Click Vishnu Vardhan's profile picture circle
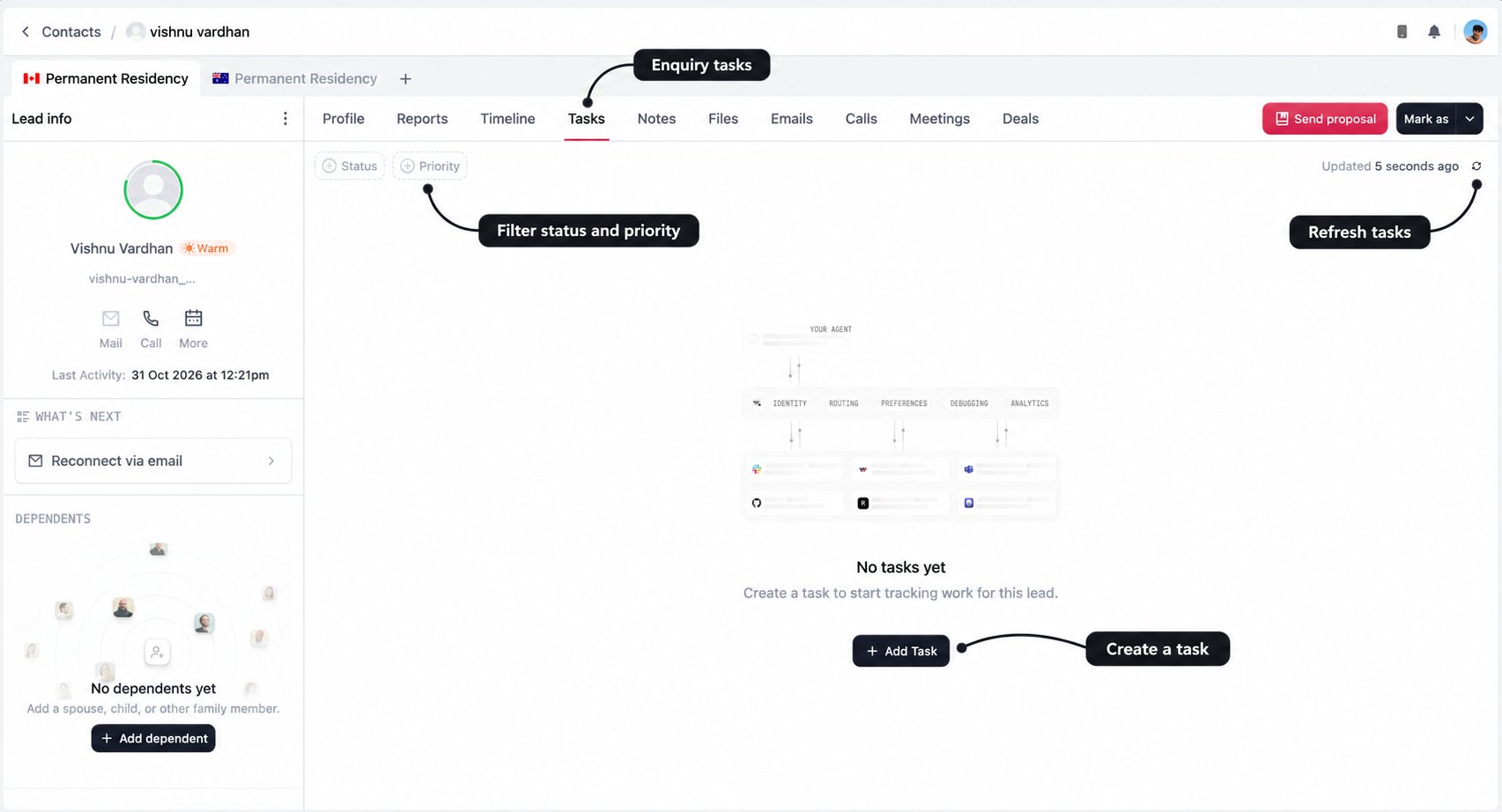 pyautogui.click(x=153, y=189)
